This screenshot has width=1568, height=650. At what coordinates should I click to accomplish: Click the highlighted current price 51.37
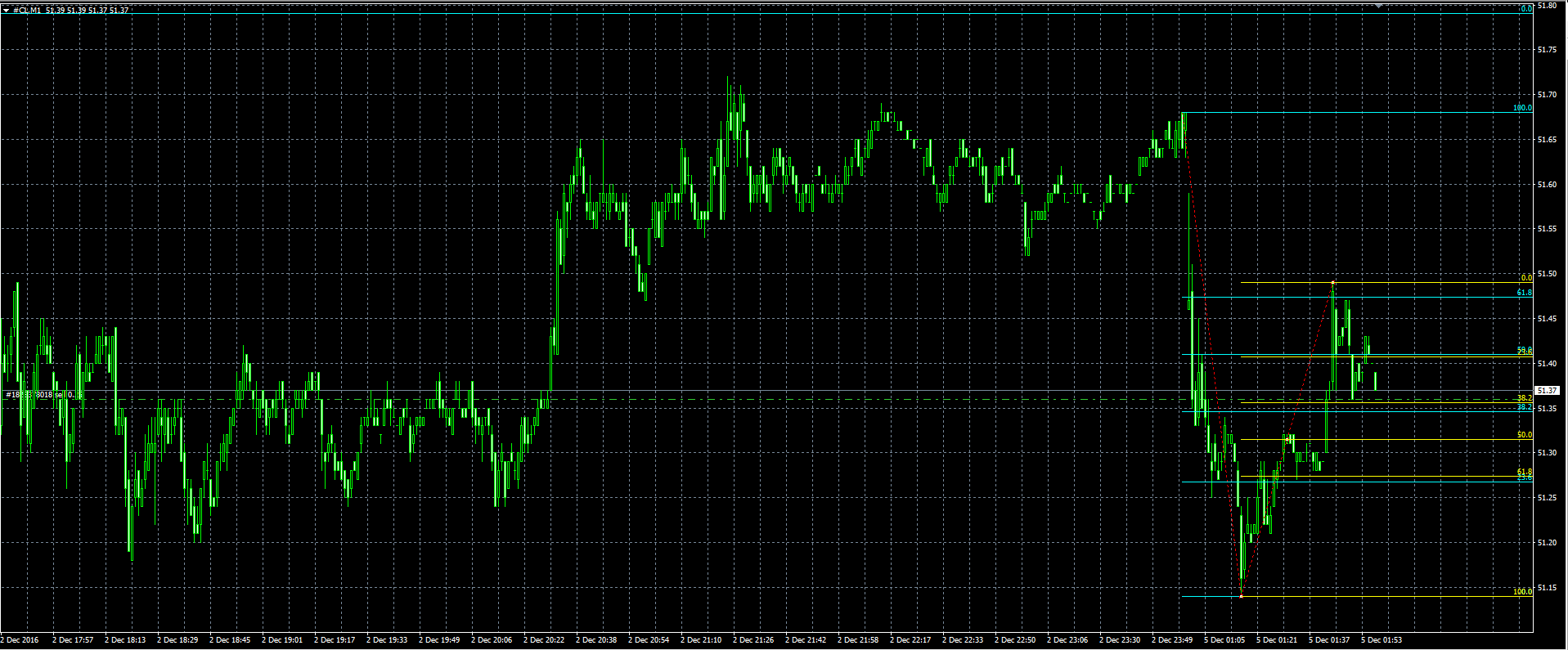(1547, 391)
